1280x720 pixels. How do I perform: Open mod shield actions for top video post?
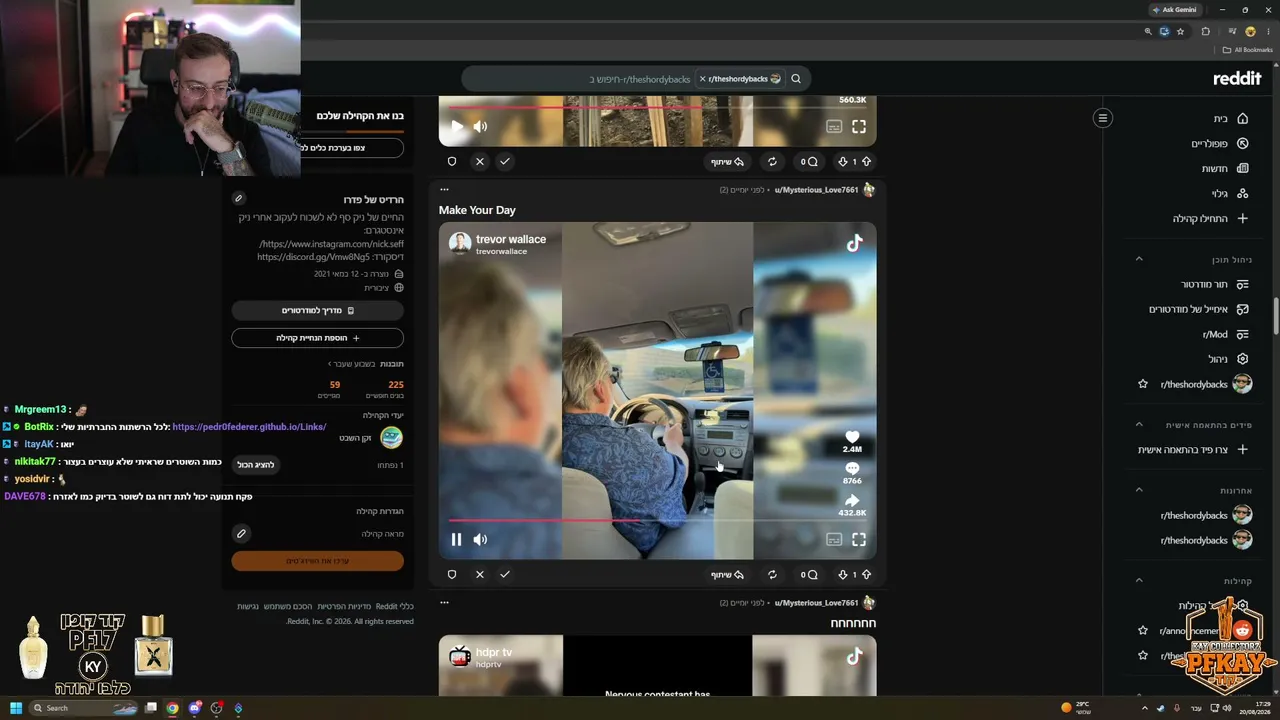pos(452,161)
